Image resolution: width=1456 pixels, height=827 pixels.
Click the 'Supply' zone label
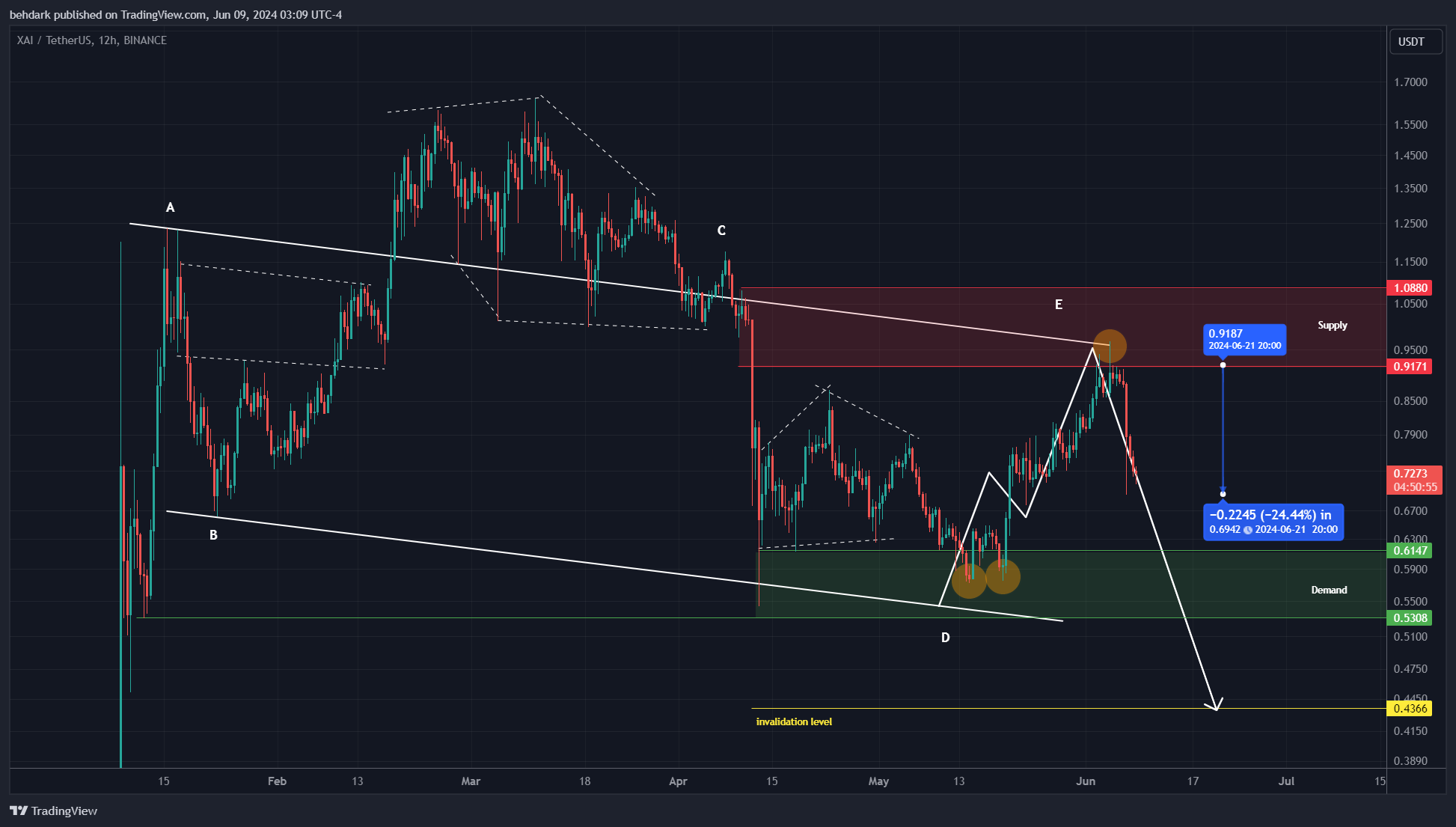(x=1333, y=326)
